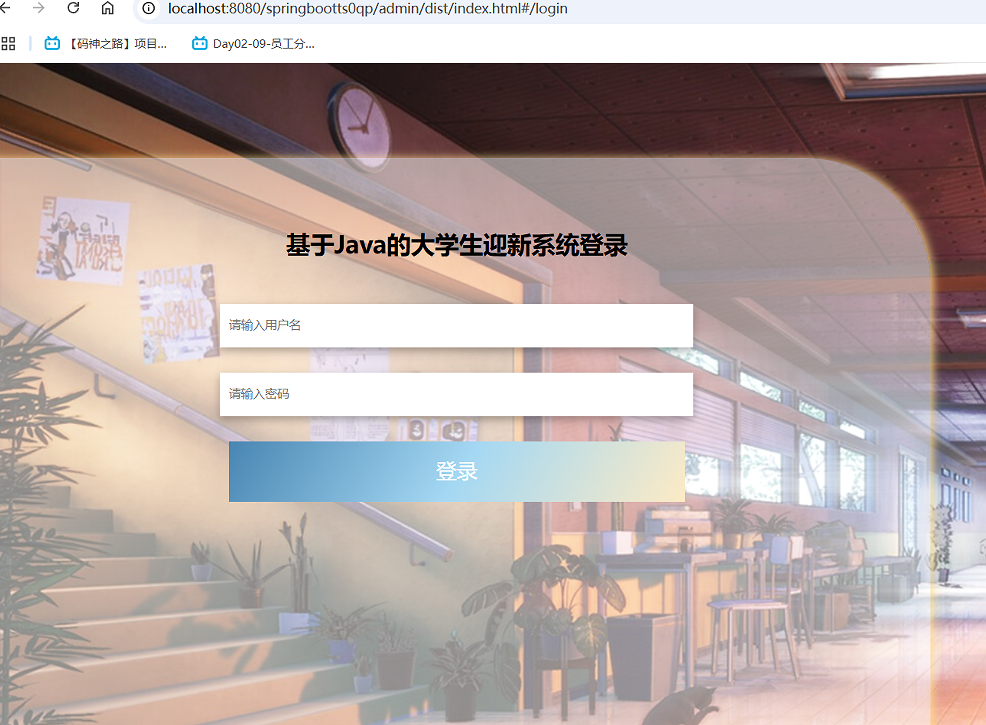The width and height of the screenshot is (986, 725).
Task: Open the apps grid in bookmarks bar
Action: pyautogui.click(x=8, y=43)
